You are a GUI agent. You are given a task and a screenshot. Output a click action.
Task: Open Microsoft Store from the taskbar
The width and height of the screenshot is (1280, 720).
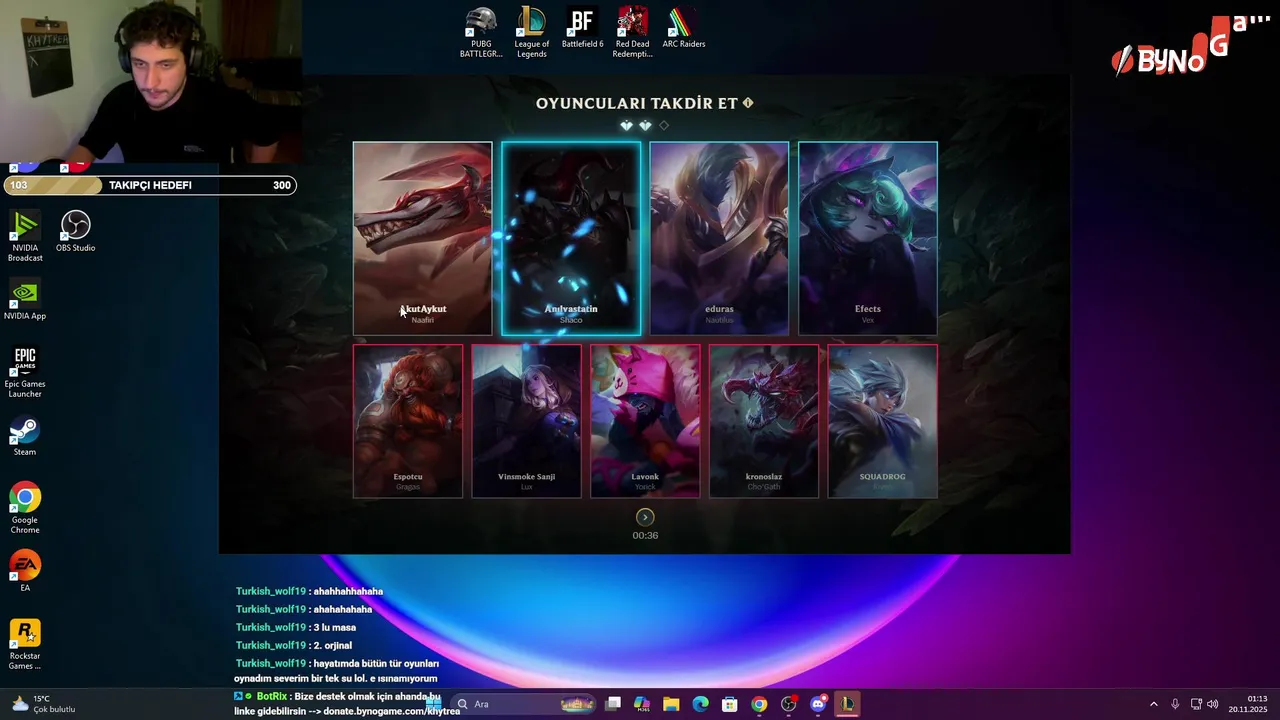(x=730, y=704)
